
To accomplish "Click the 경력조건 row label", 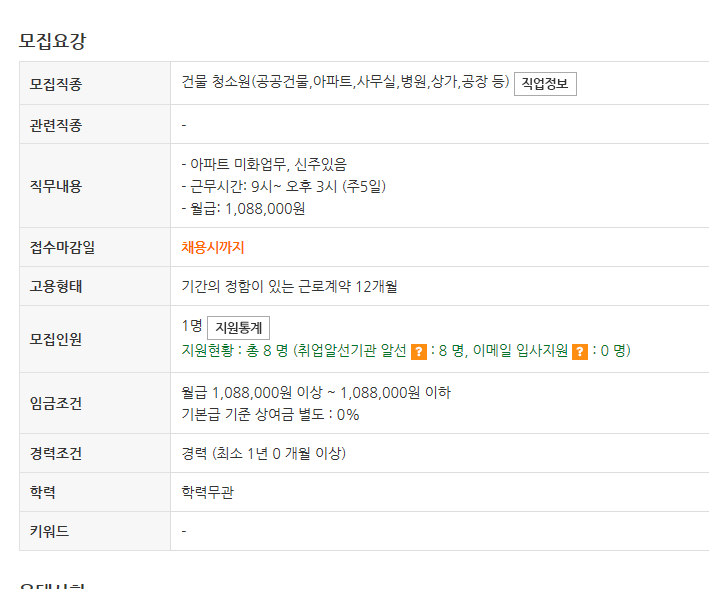I will 56,453.
